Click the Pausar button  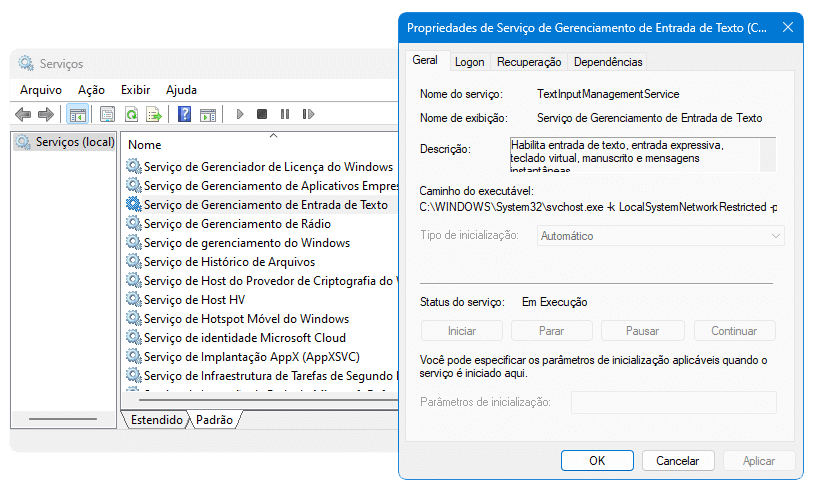[x=642, y=331]
